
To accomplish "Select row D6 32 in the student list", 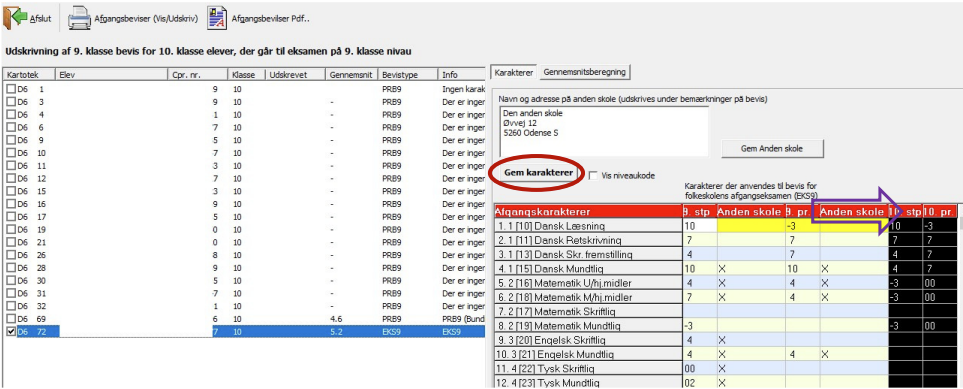I will [x=244, y=305].
